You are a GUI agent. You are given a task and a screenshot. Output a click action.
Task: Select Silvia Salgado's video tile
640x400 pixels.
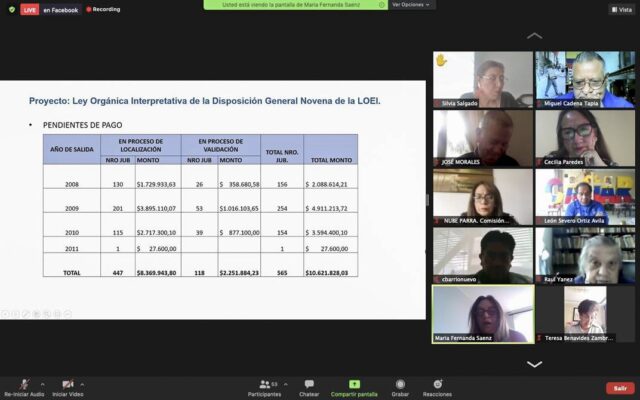[x=482, y=80]
